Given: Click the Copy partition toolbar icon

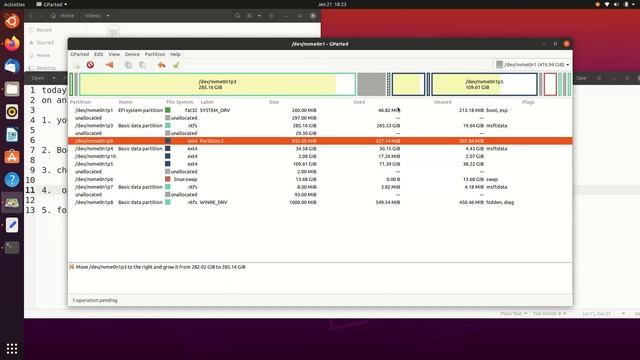Looking at the screenshot, I should [128, 65].
